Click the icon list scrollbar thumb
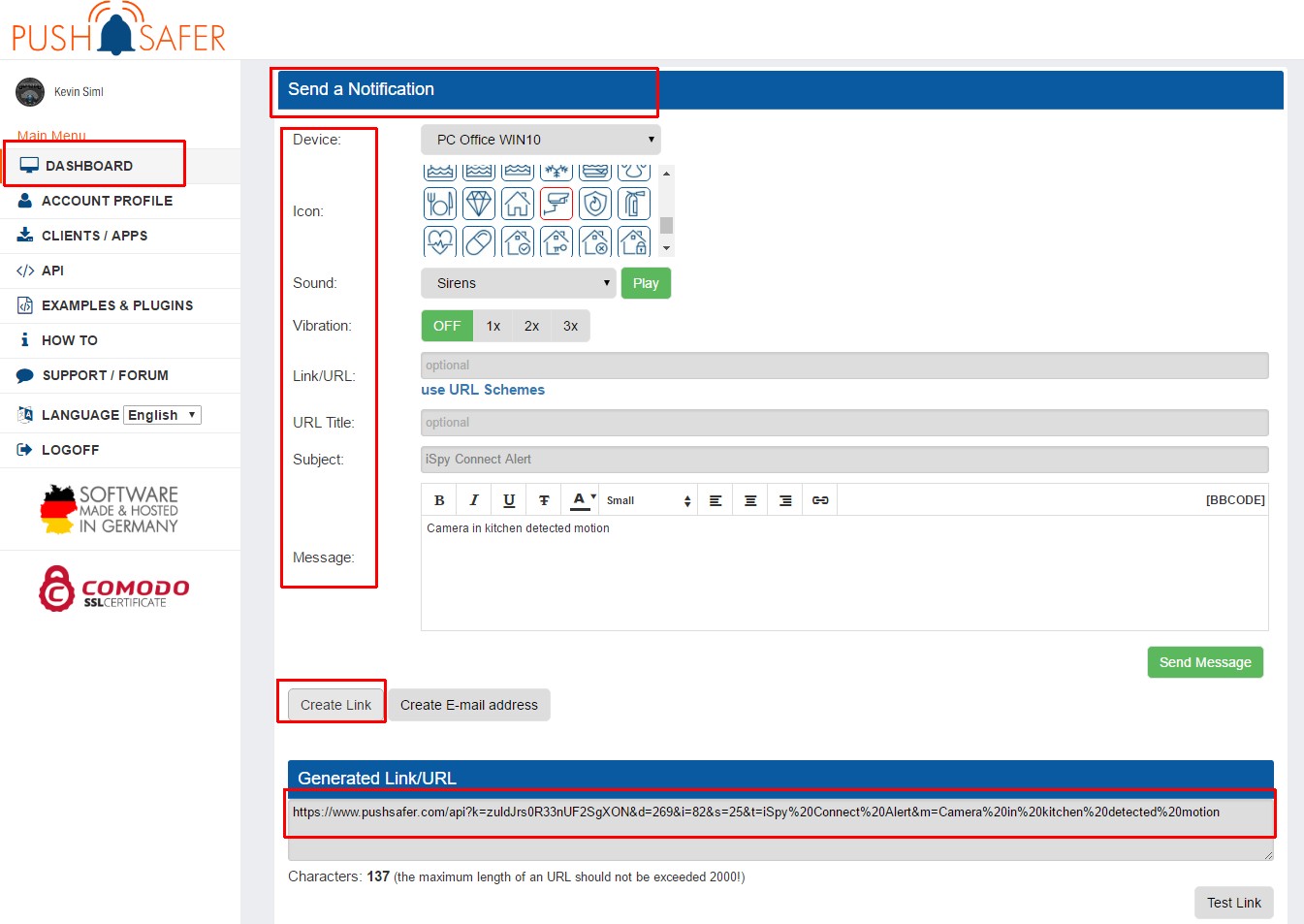Image resolution: width=1304 pixels, height=924 pixels. pos(666,225)
